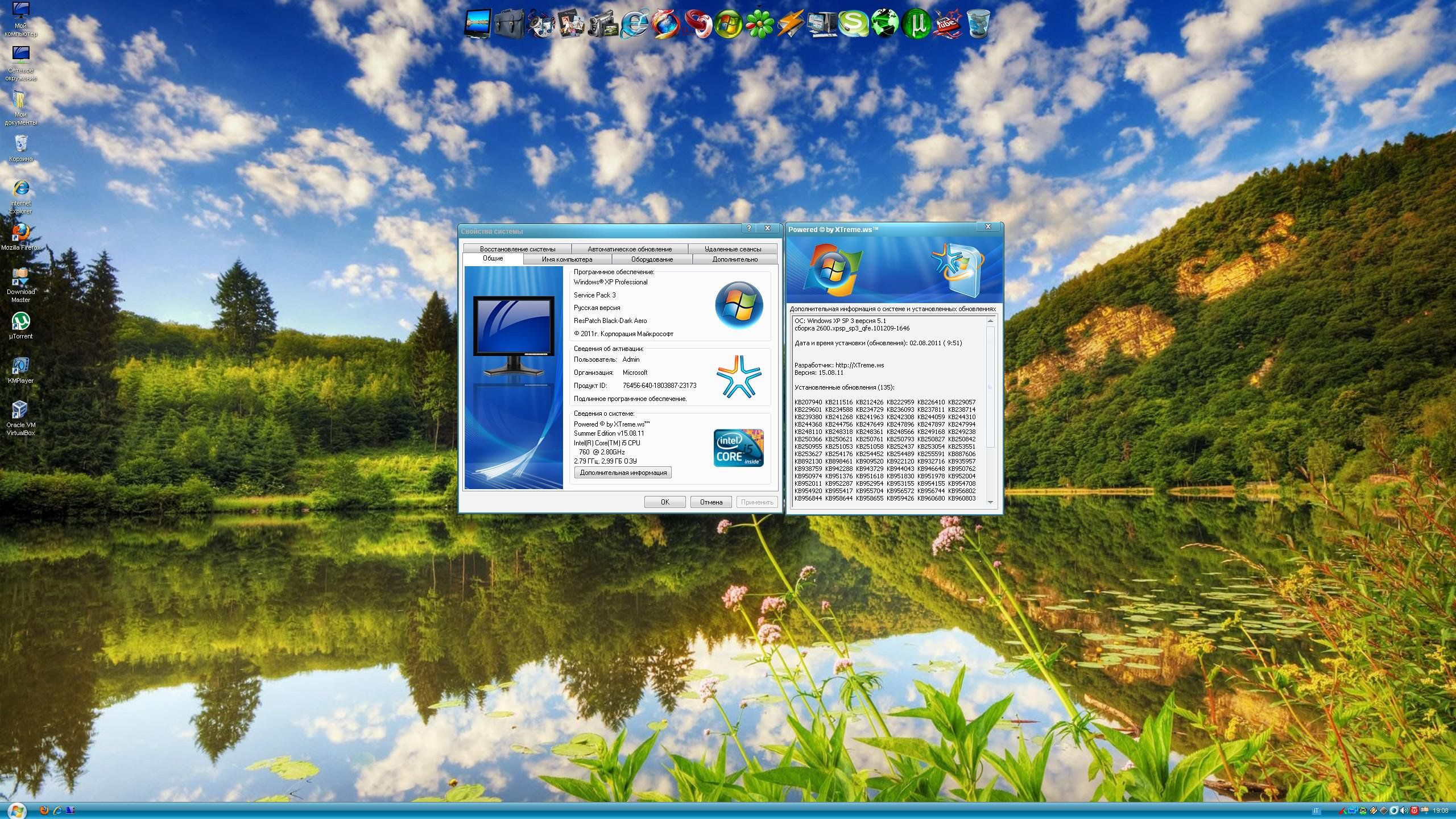This screenshot has width=1456, height=819.
Task: Go to Восстановление системы tab
Action: 517,249
